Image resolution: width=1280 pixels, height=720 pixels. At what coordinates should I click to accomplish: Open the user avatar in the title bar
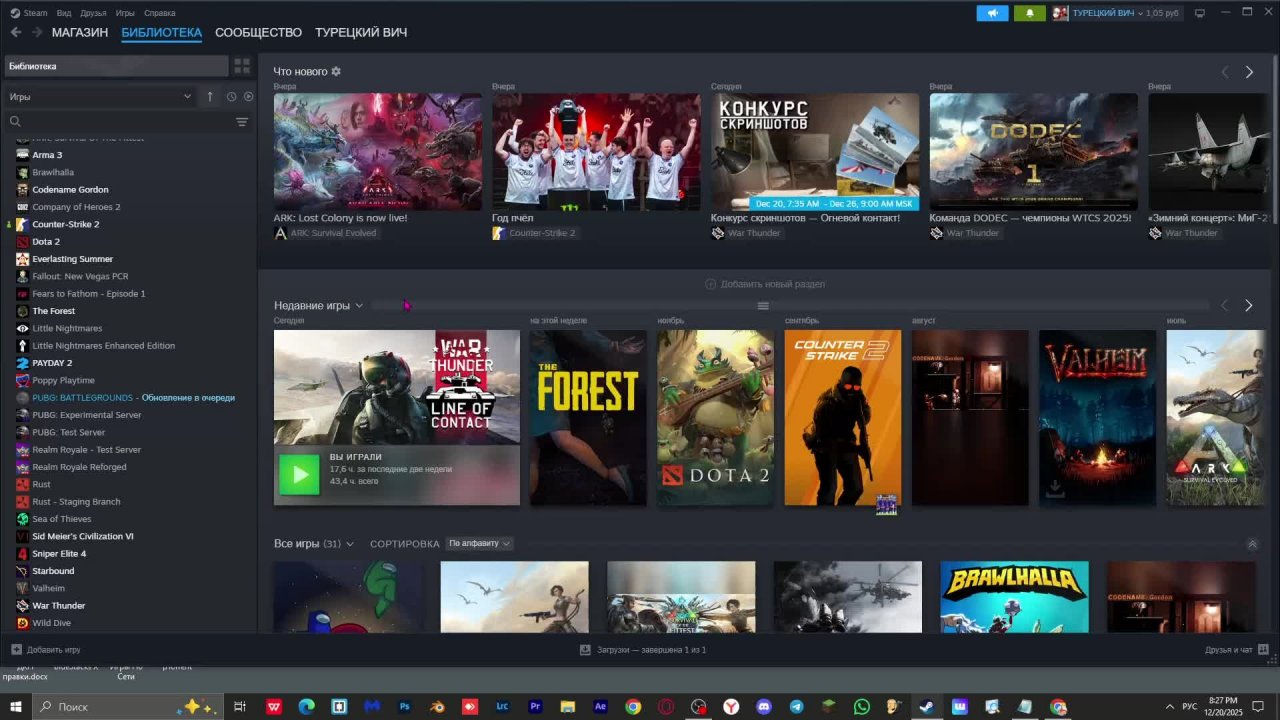point(1060,13)
